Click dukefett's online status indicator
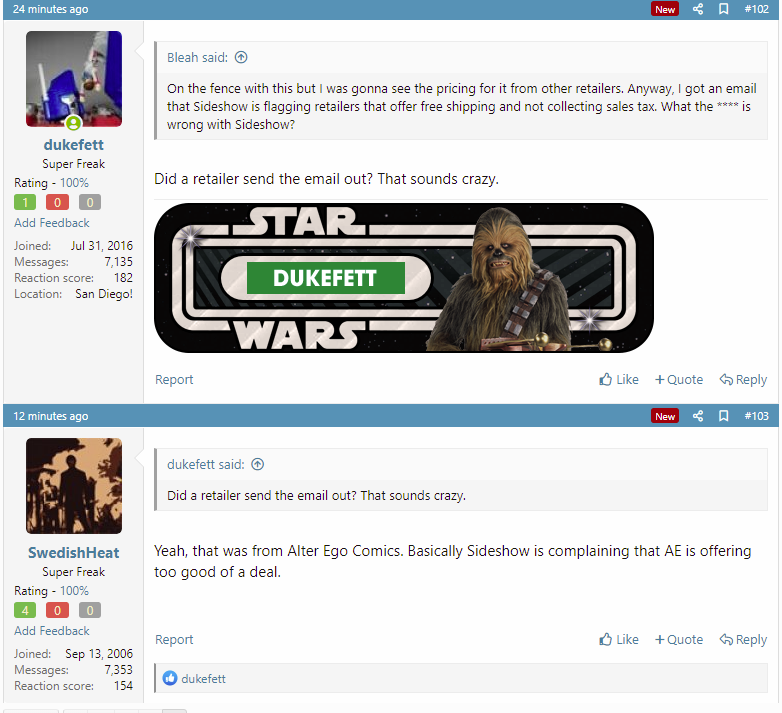The width and height of the screenshot is (782, 713). pos(73,123)
